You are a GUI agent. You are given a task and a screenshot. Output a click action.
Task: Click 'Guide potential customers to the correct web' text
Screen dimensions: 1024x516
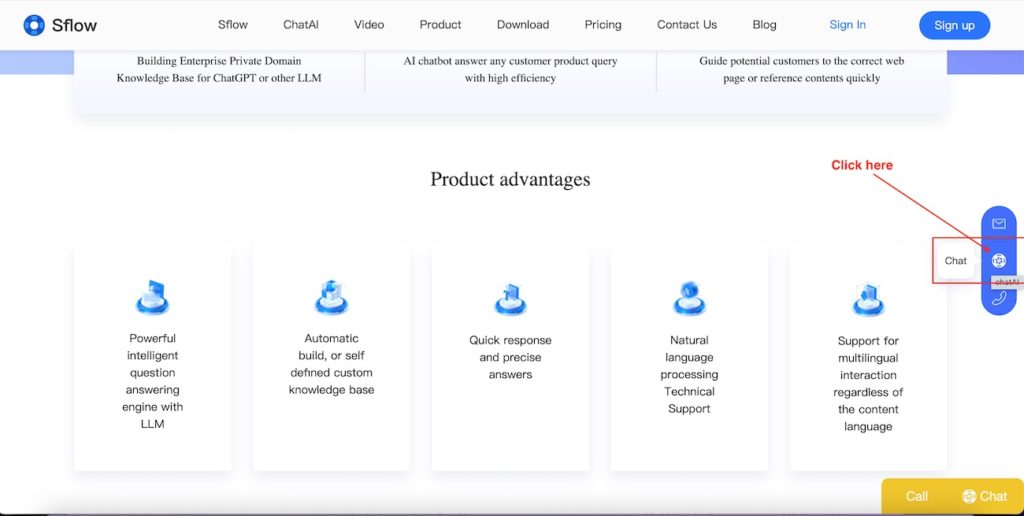(801, 69)
